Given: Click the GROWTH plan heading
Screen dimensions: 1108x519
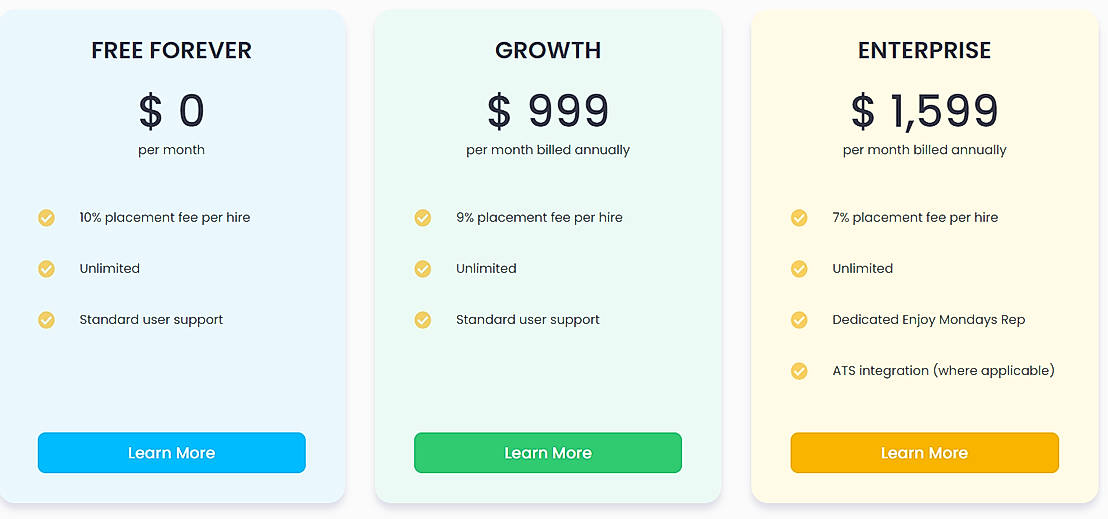Looking at the screenshot, I should [x=548, y=50].
